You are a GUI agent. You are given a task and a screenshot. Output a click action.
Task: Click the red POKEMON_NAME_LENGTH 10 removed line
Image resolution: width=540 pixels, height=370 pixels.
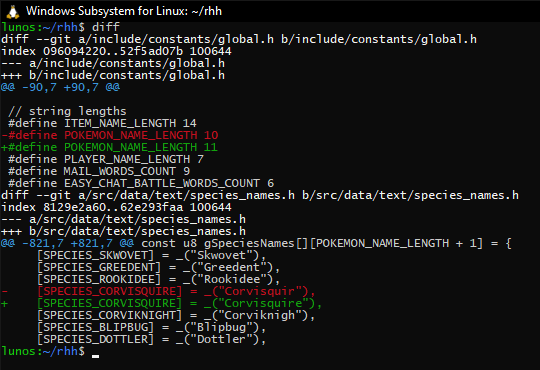[110, 135]
